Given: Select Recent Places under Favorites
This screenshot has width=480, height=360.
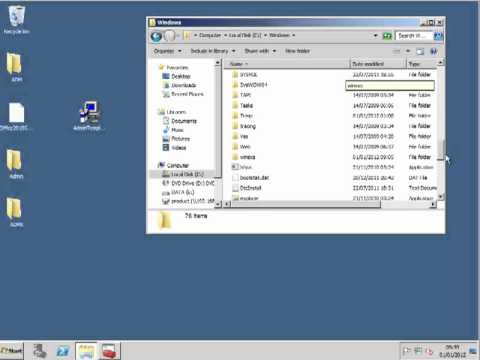Looking at the screenshot, I should click(x=187, y=94).
